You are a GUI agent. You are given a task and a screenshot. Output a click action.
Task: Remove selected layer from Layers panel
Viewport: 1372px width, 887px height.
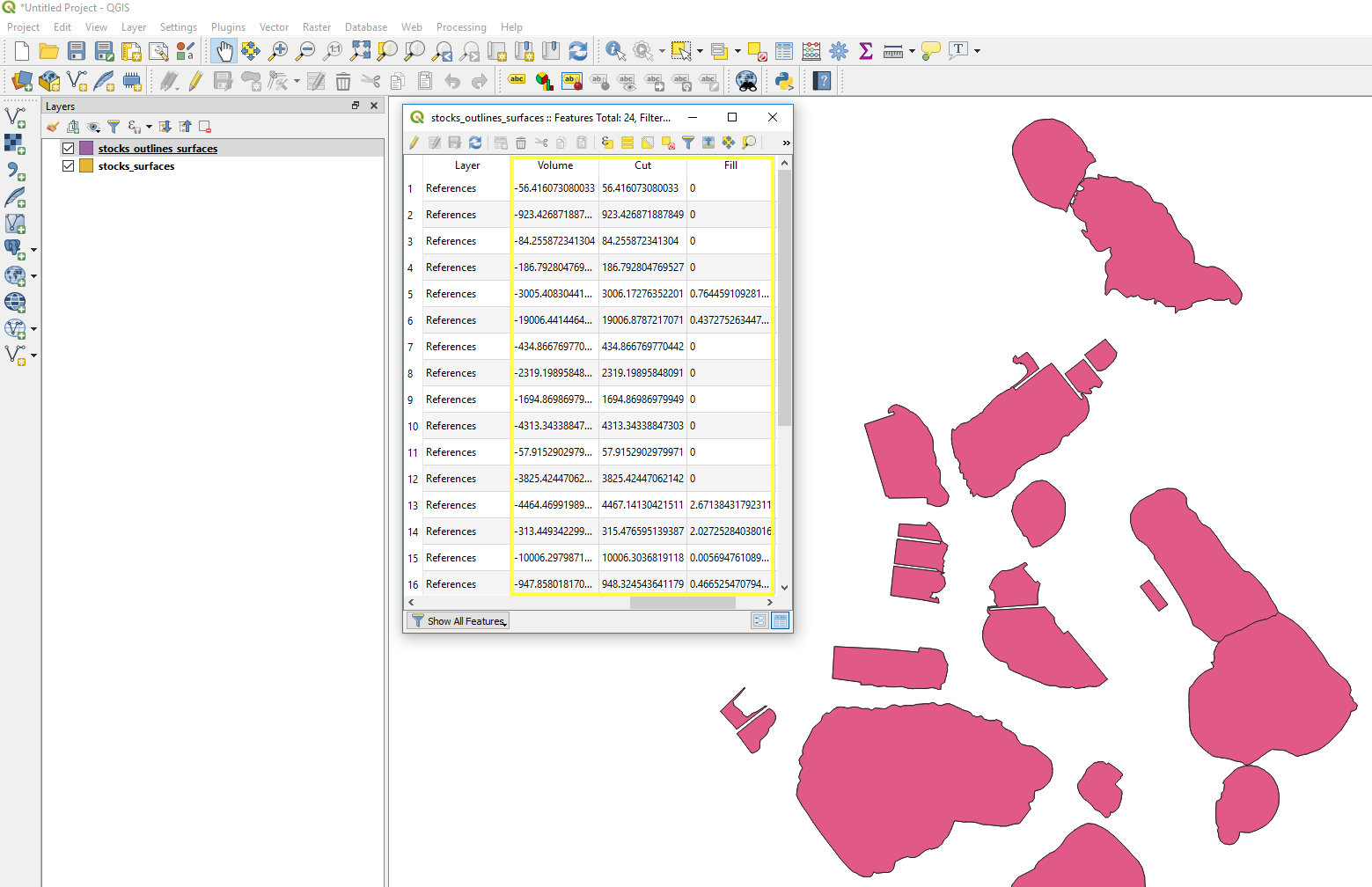pyautogui.click(x=205, y=127)
